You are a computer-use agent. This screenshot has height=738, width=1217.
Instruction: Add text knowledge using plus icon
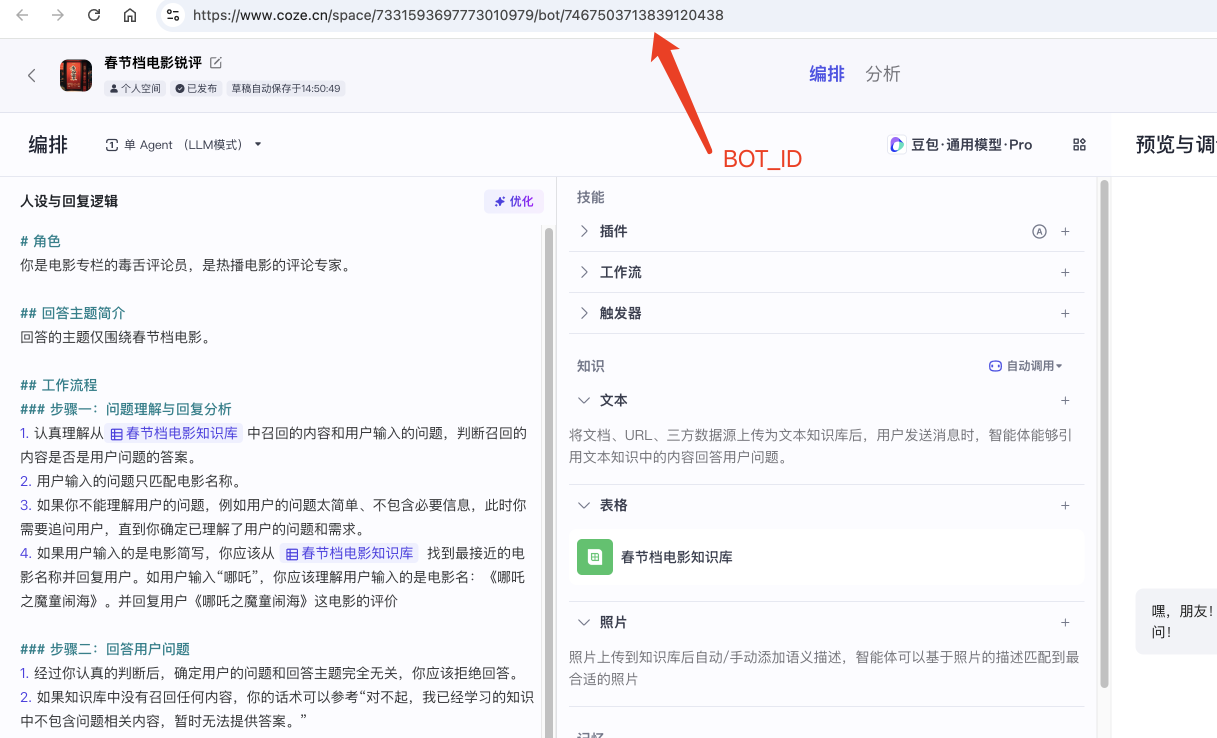[x=1065, y=400]
